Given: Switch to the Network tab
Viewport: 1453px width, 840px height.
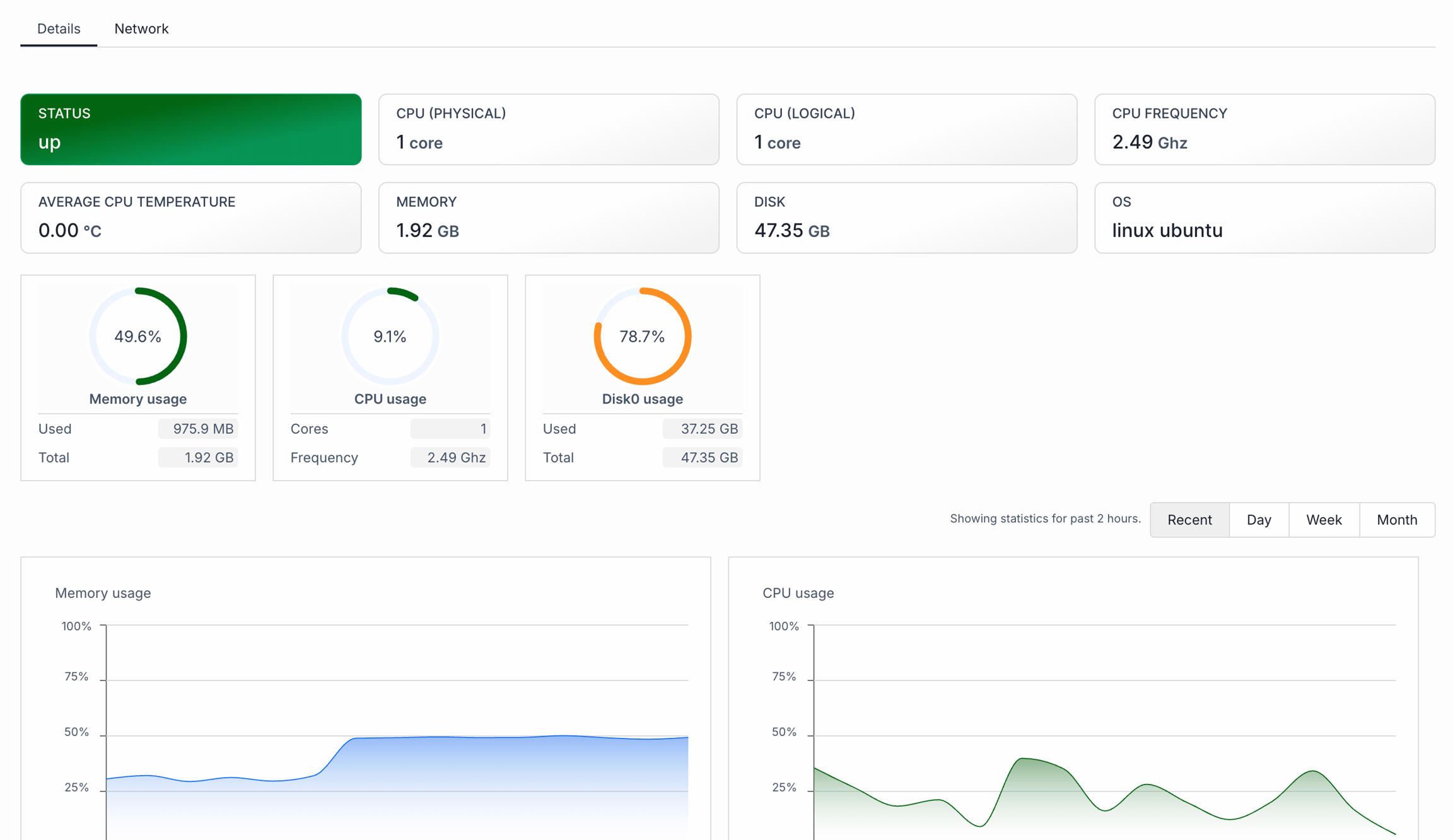Looking at the screenshot, I should [141, 28].
